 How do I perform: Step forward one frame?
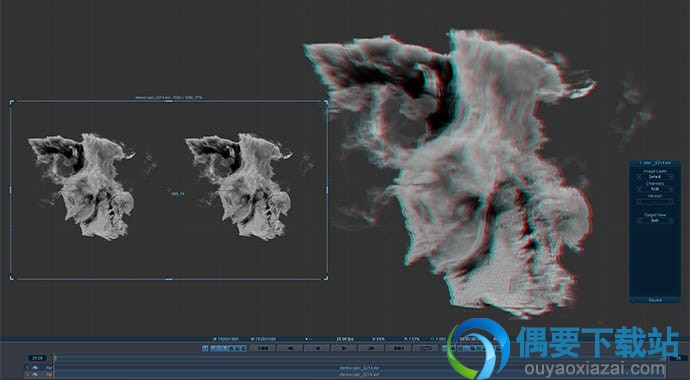[371, 348]
